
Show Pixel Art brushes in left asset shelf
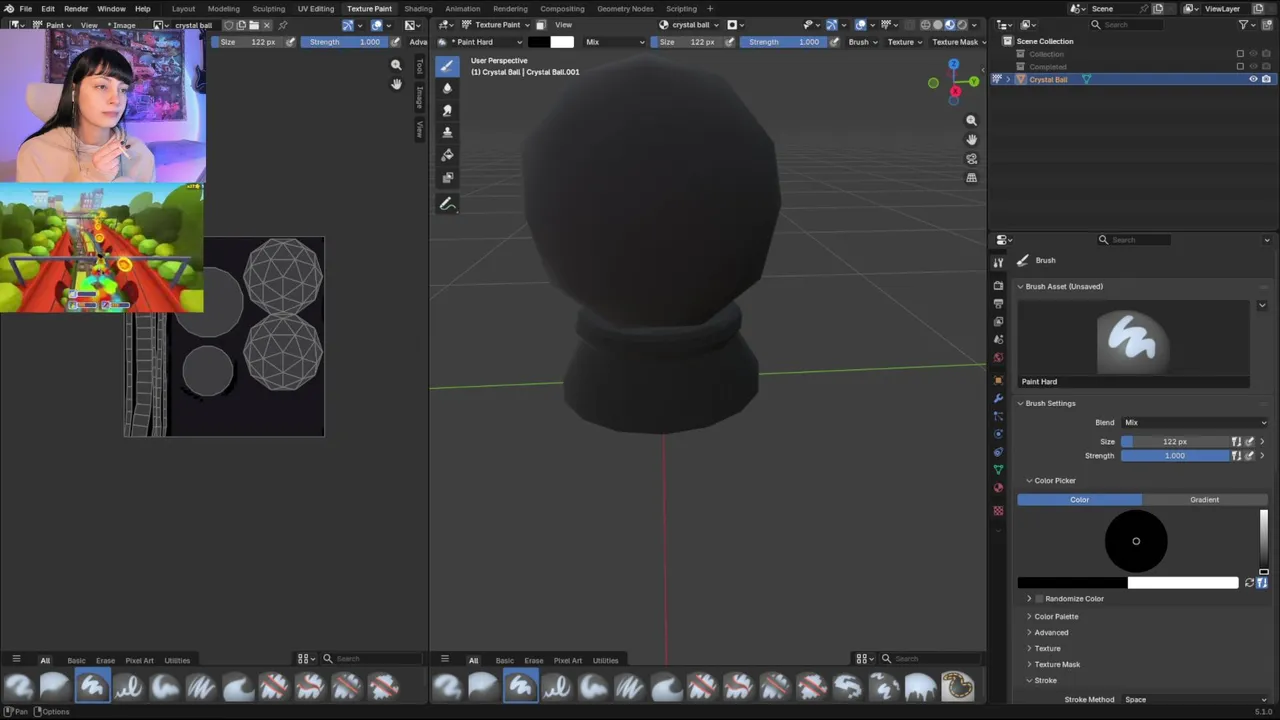pyautogui.click(x=139, y=660)
